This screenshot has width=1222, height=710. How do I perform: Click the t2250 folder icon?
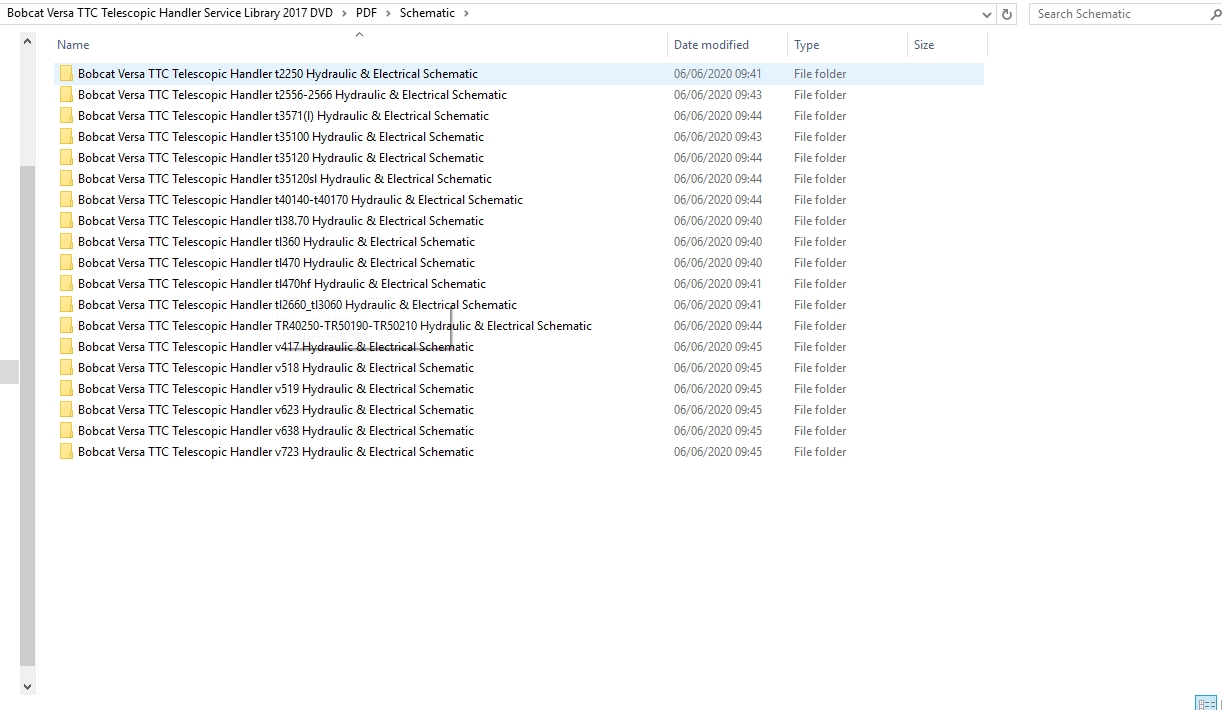(66, 74)
